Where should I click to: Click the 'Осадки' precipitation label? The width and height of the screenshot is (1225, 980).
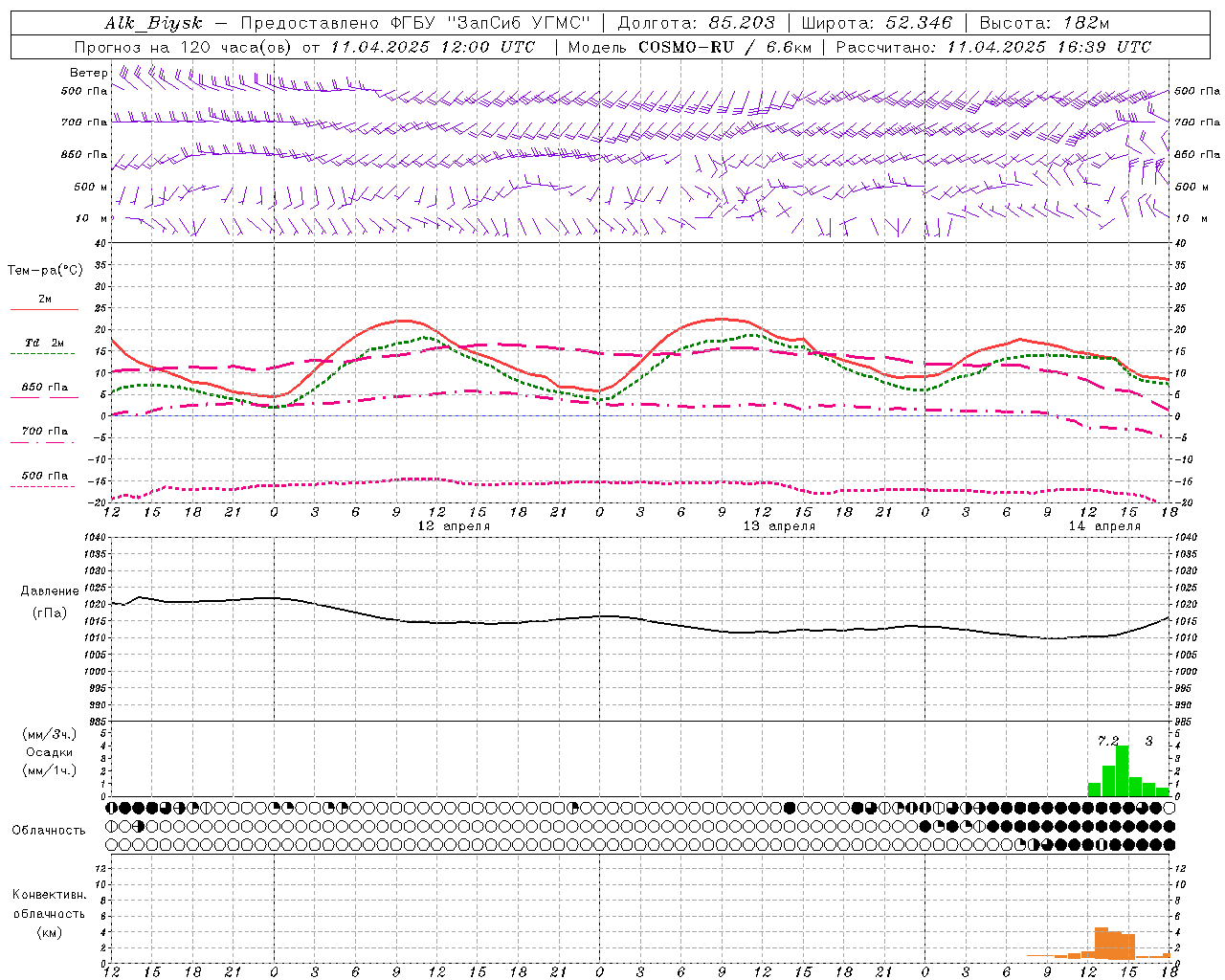coord(49,752)
